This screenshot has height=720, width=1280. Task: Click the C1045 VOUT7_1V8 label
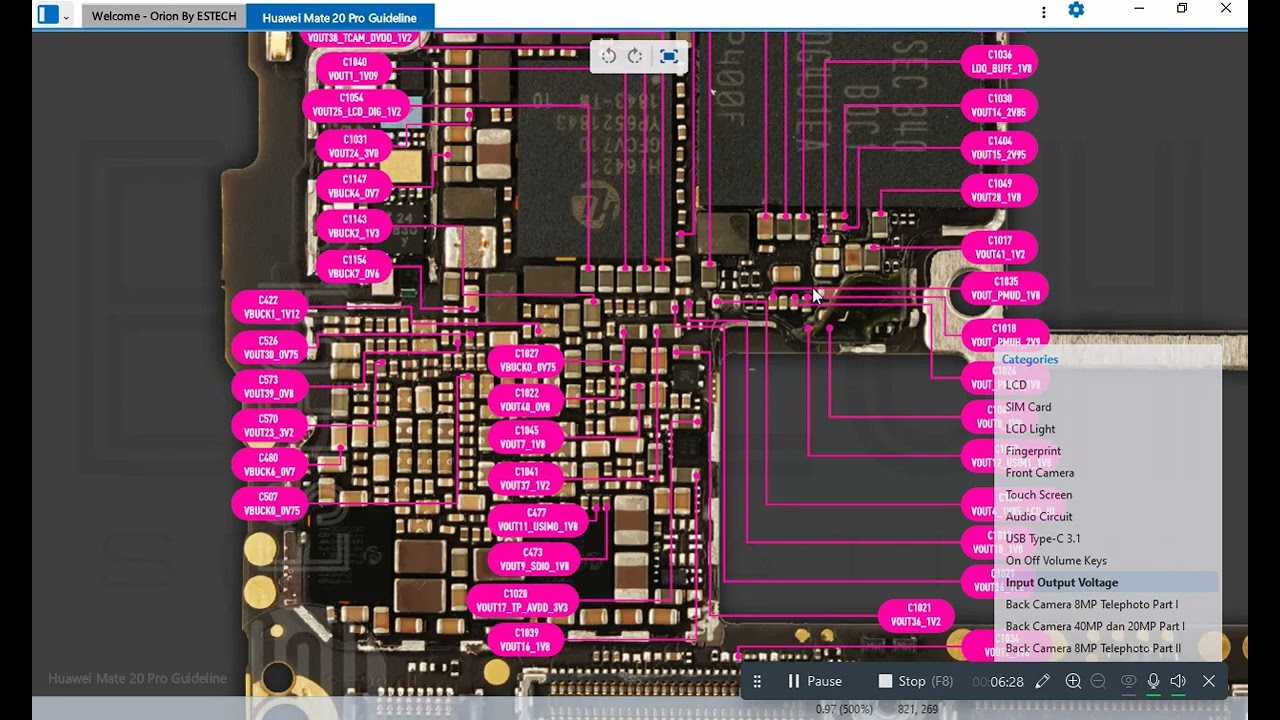tap(527, 438)
